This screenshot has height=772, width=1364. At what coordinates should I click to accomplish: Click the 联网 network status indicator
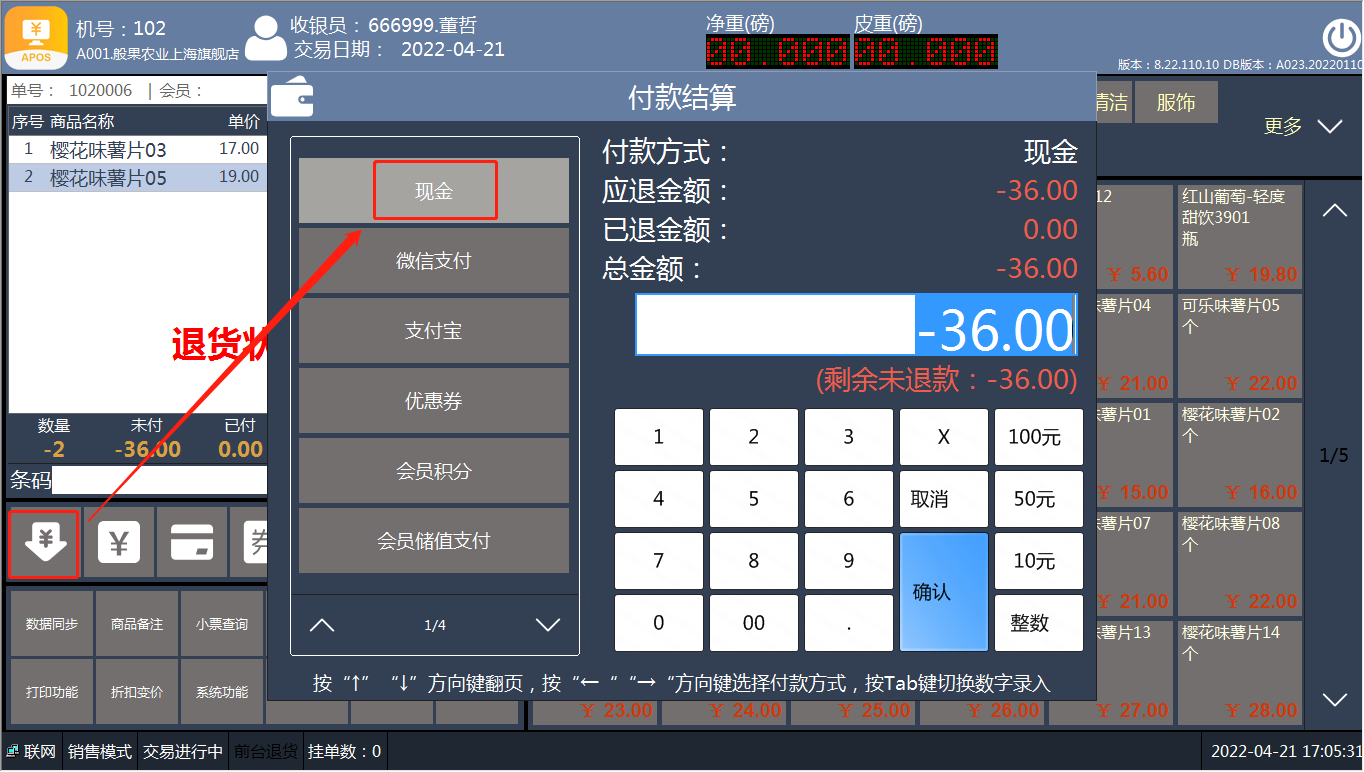32,752
